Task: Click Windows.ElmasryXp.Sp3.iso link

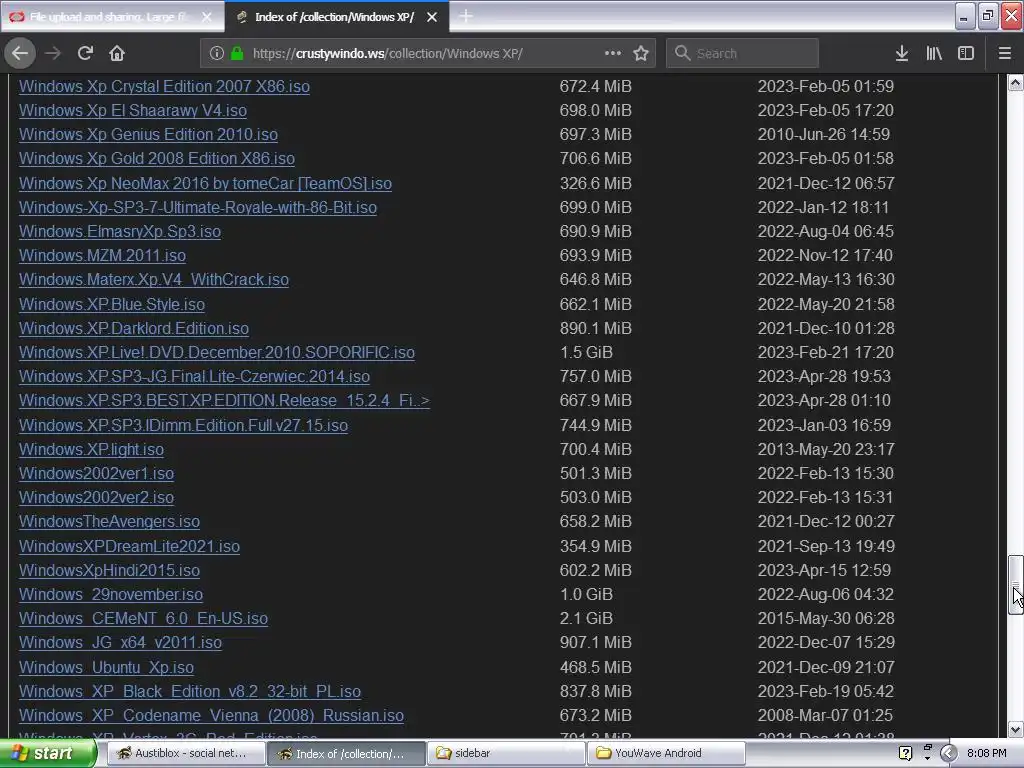Action: 120,231
